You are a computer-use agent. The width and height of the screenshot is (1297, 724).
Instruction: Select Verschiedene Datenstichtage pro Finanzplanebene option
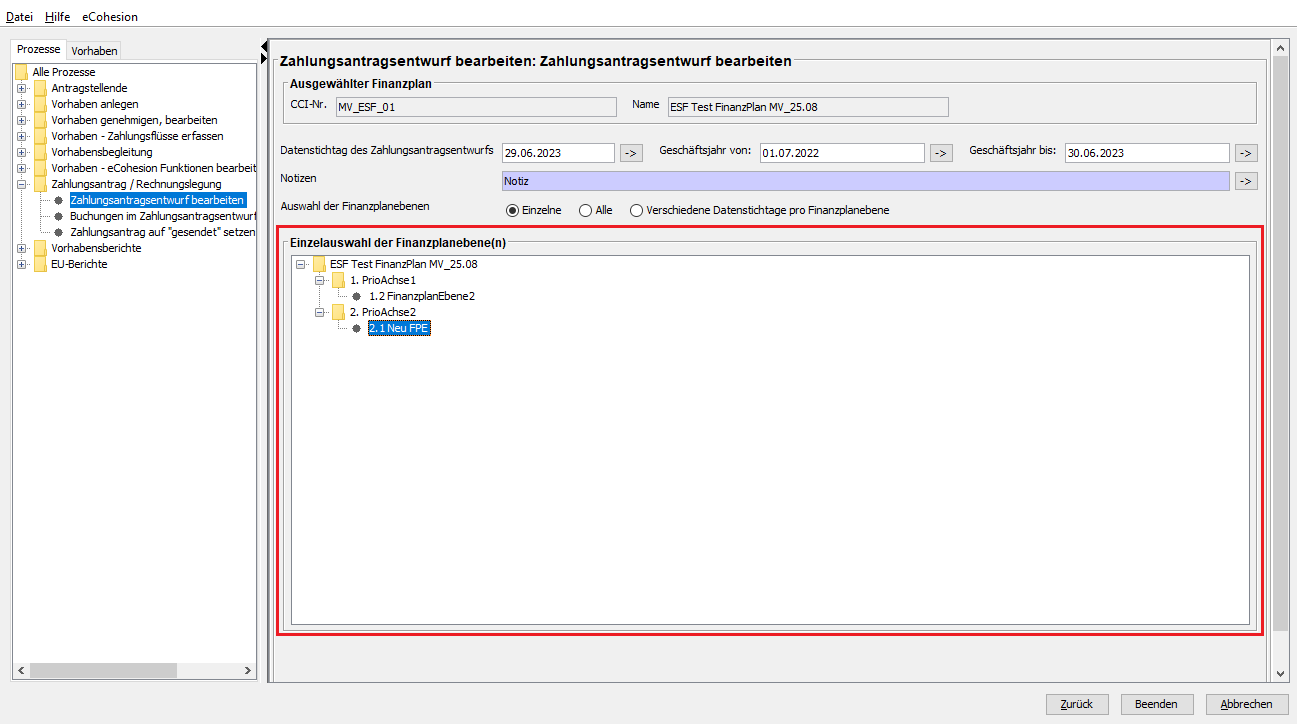pos(636,210)
